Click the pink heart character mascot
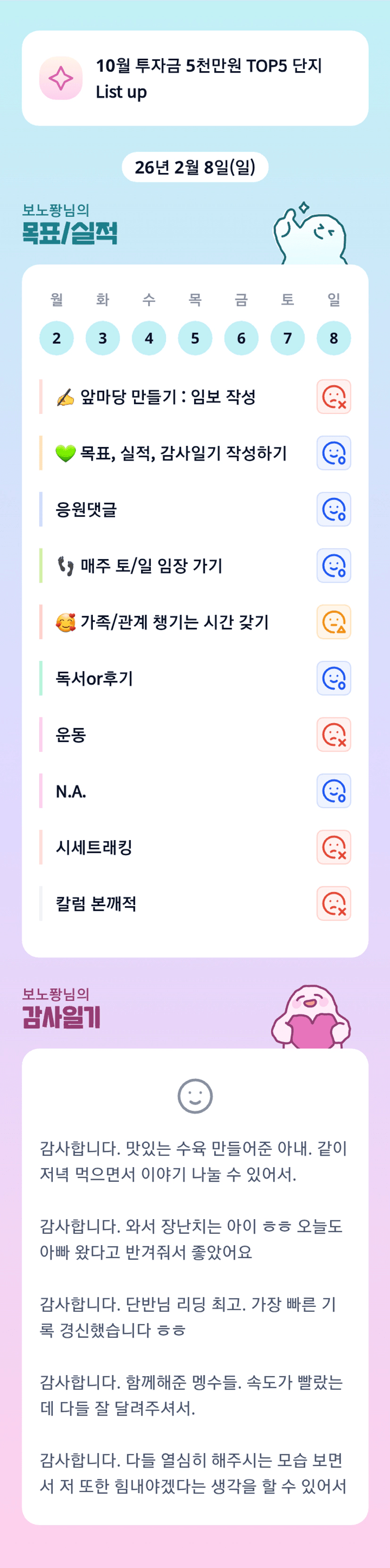This screenshot has width=390, height=1568. 311,1018
